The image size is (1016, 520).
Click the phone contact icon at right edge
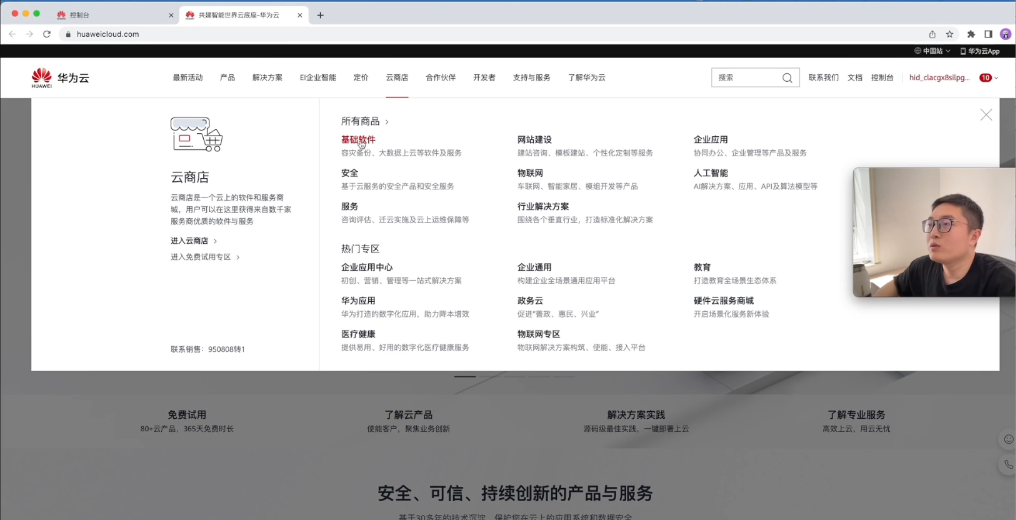pos(1008,464)
